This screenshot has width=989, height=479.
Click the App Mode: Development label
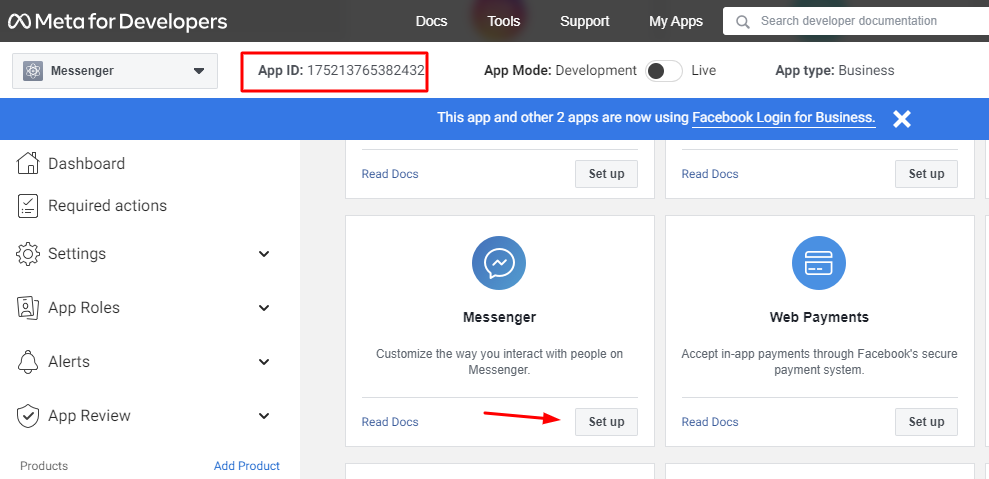pyautogui.click(x=560, y=71)
